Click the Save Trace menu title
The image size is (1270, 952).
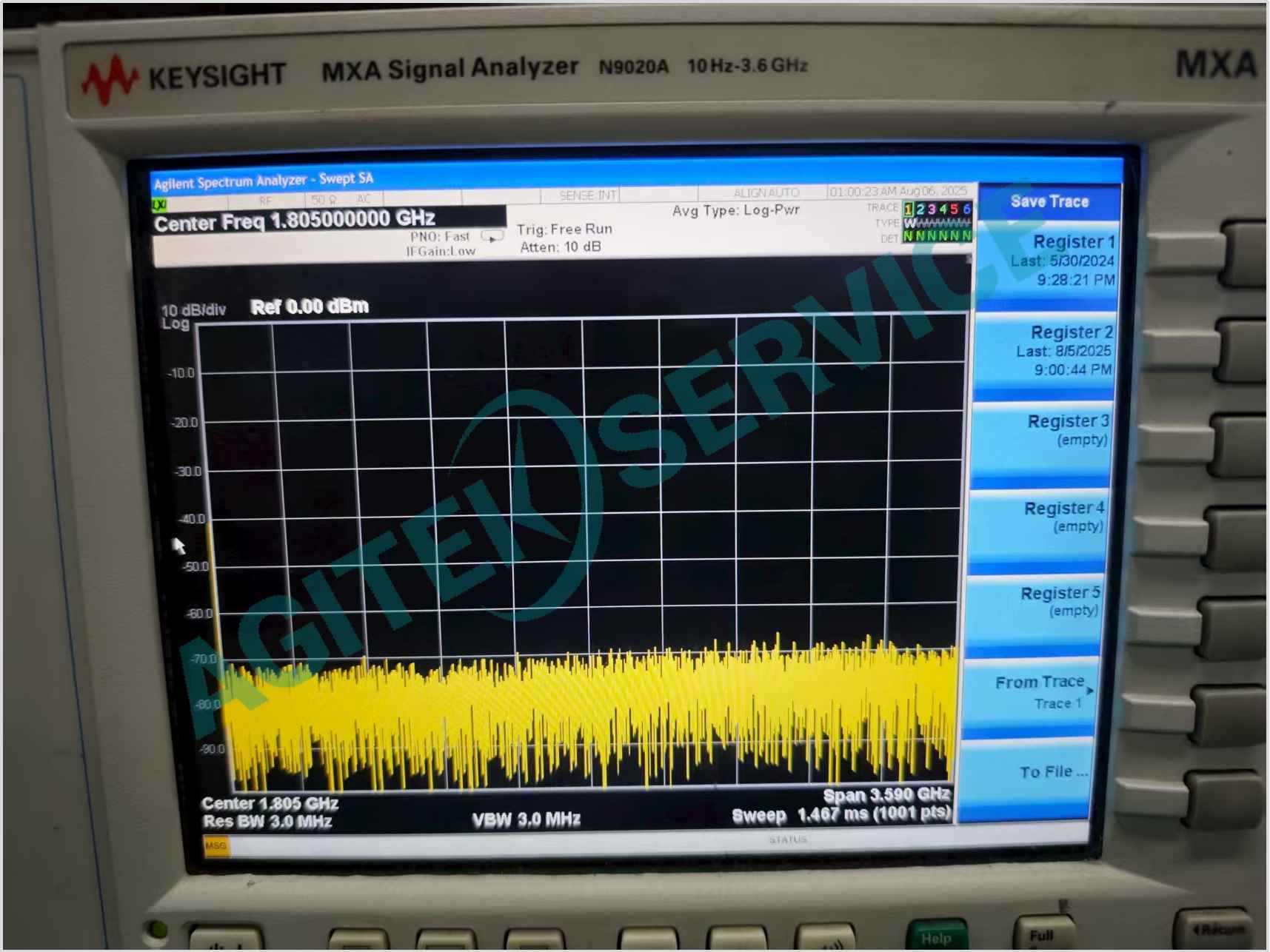click(x=1049, y=201)
